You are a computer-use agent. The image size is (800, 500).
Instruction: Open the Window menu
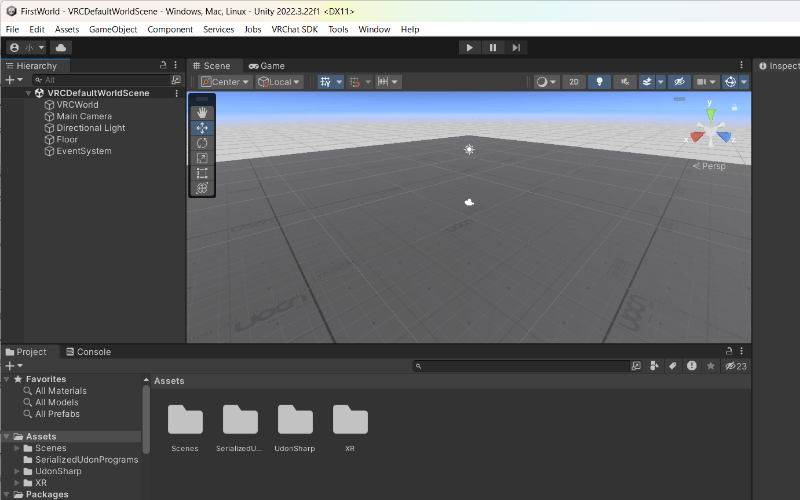374,29
